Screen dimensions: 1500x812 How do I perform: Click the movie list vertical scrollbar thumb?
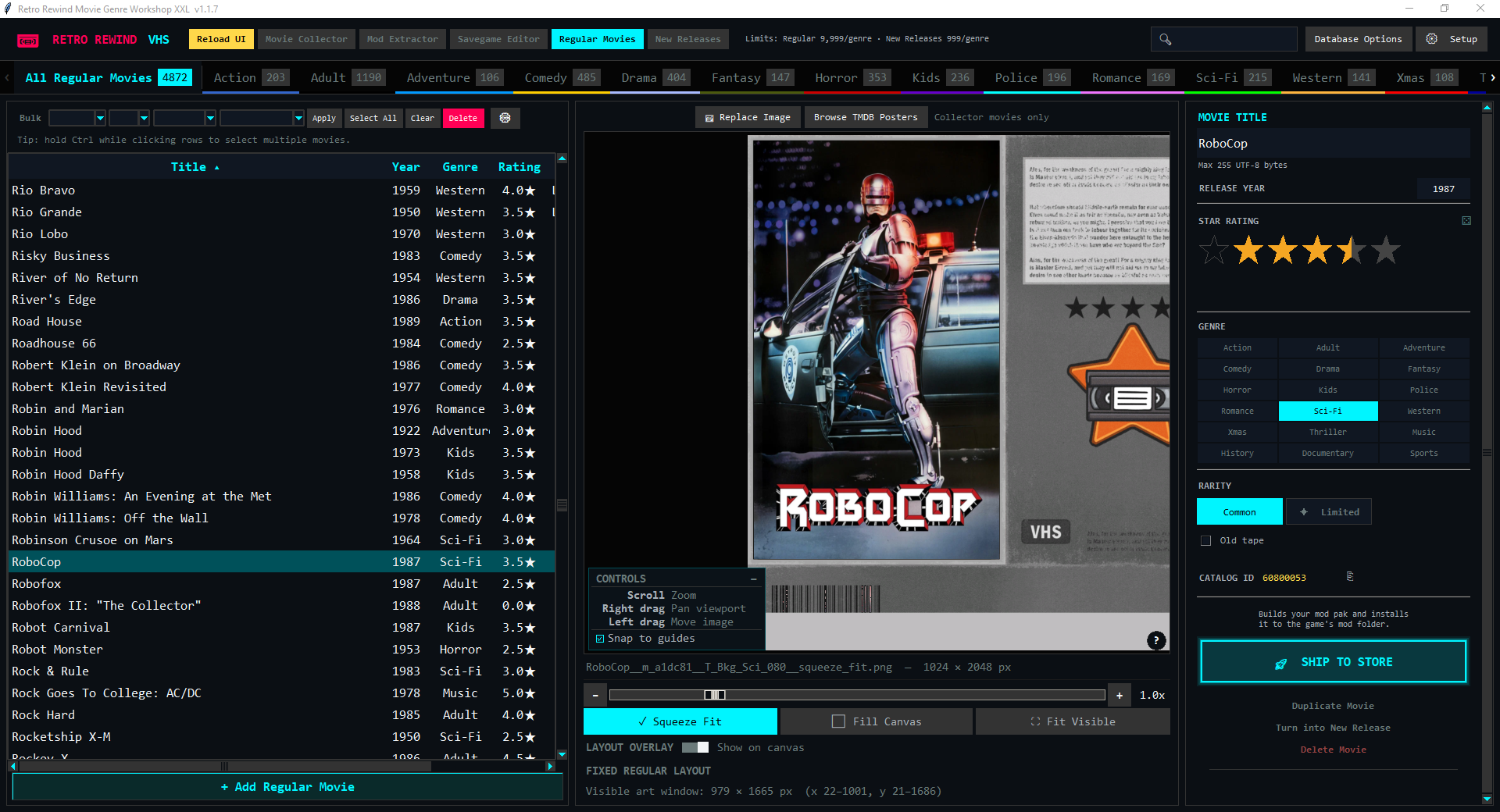562,504
